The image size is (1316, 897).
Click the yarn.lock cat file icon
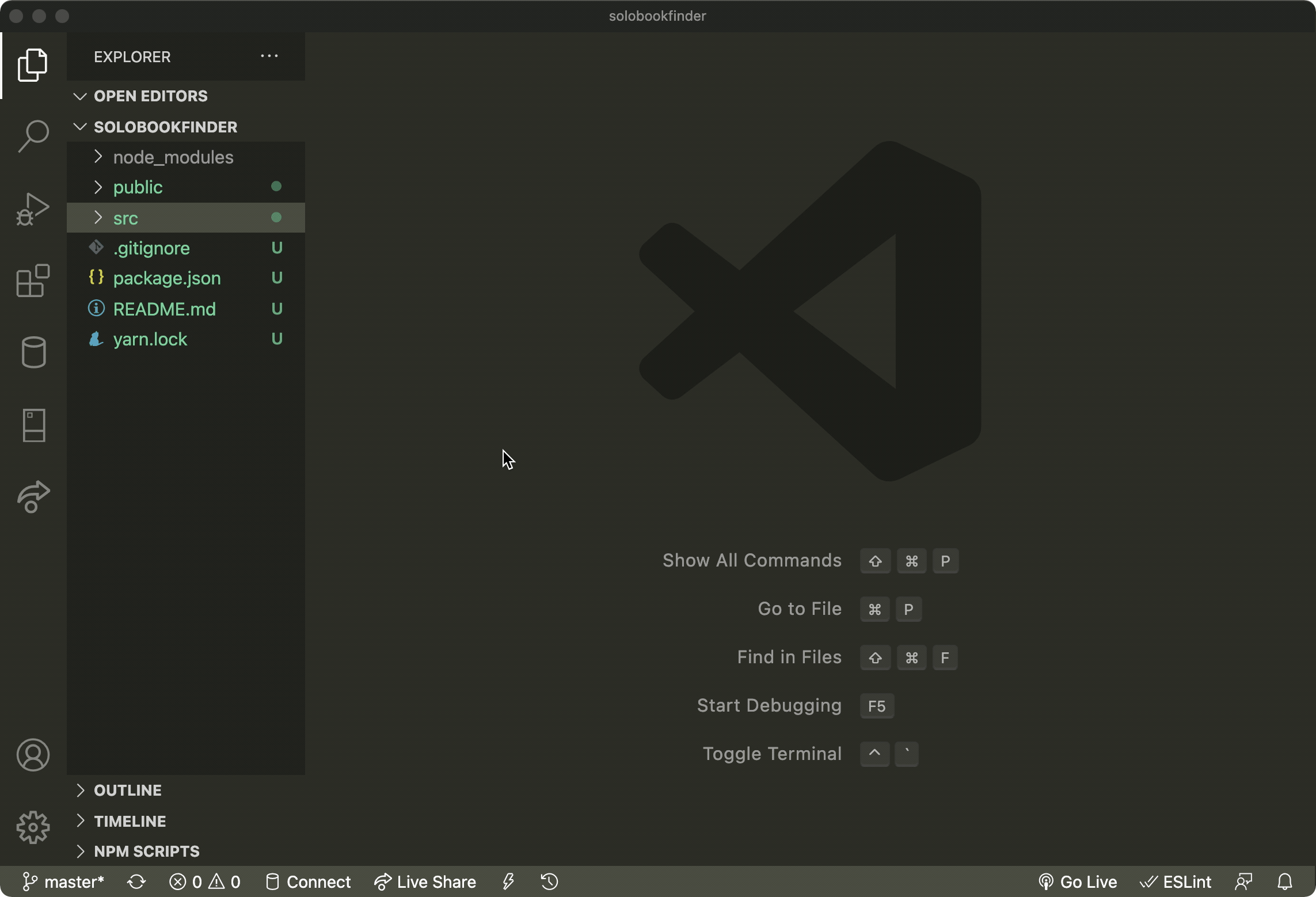click(x=96, y=339)
